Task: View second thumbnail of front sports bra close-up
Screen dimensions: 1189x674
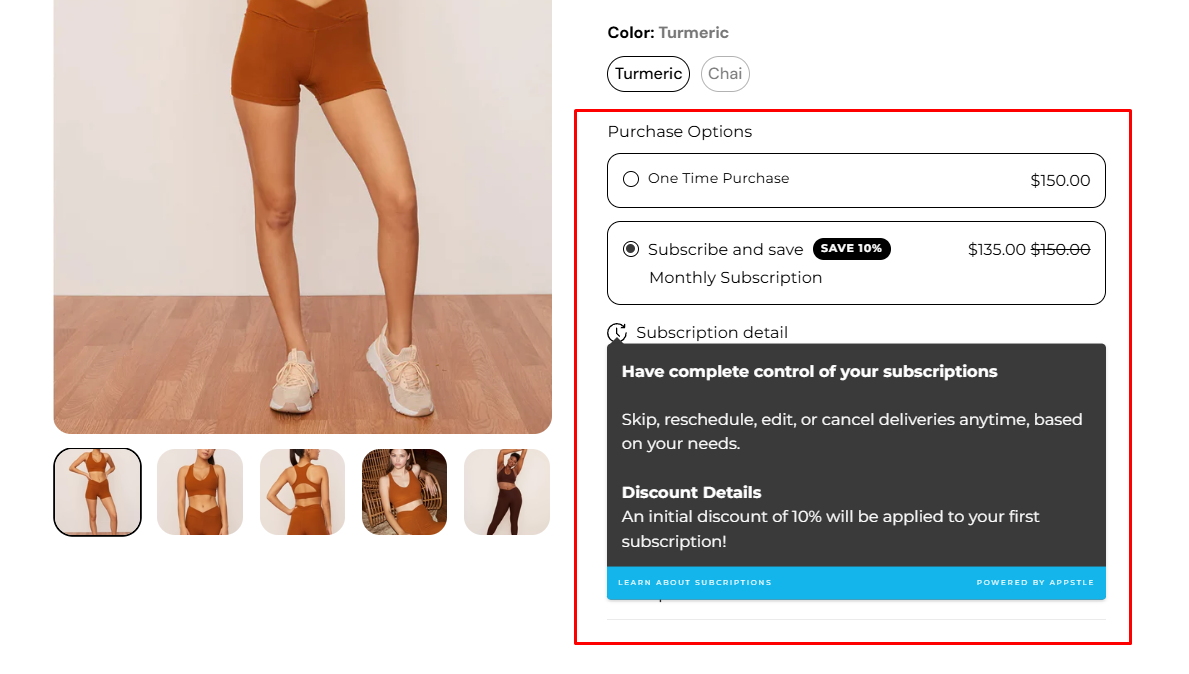Action: tap(200, 492)
